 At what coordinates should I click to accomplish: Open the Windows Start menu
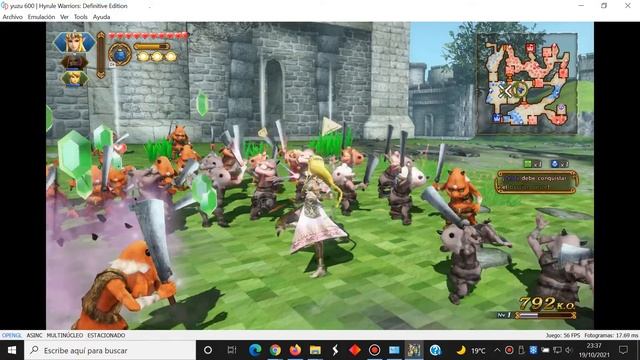(x=12, y=350)
